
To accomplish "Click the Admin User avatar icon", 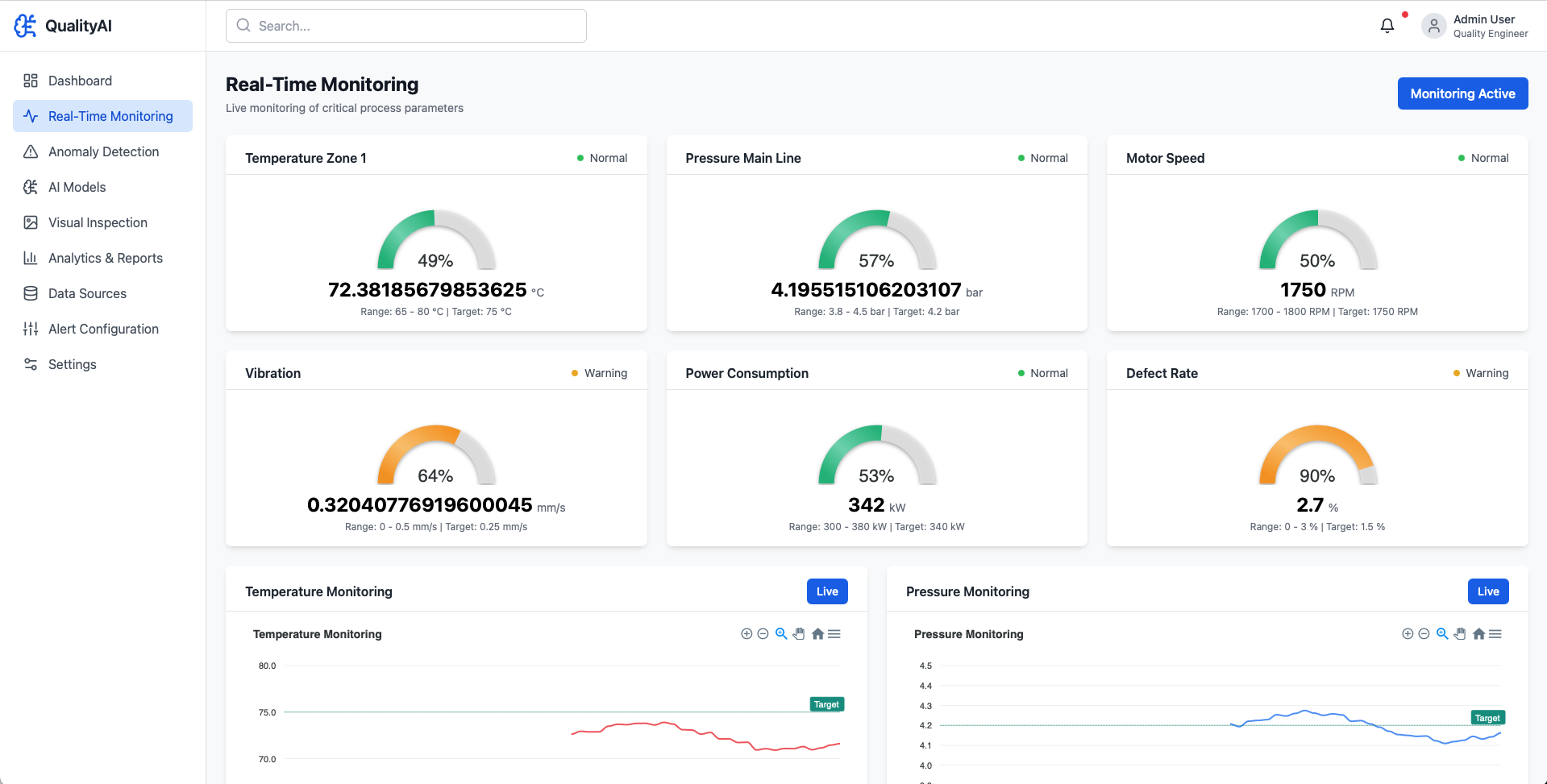I will coord(1433,26).
